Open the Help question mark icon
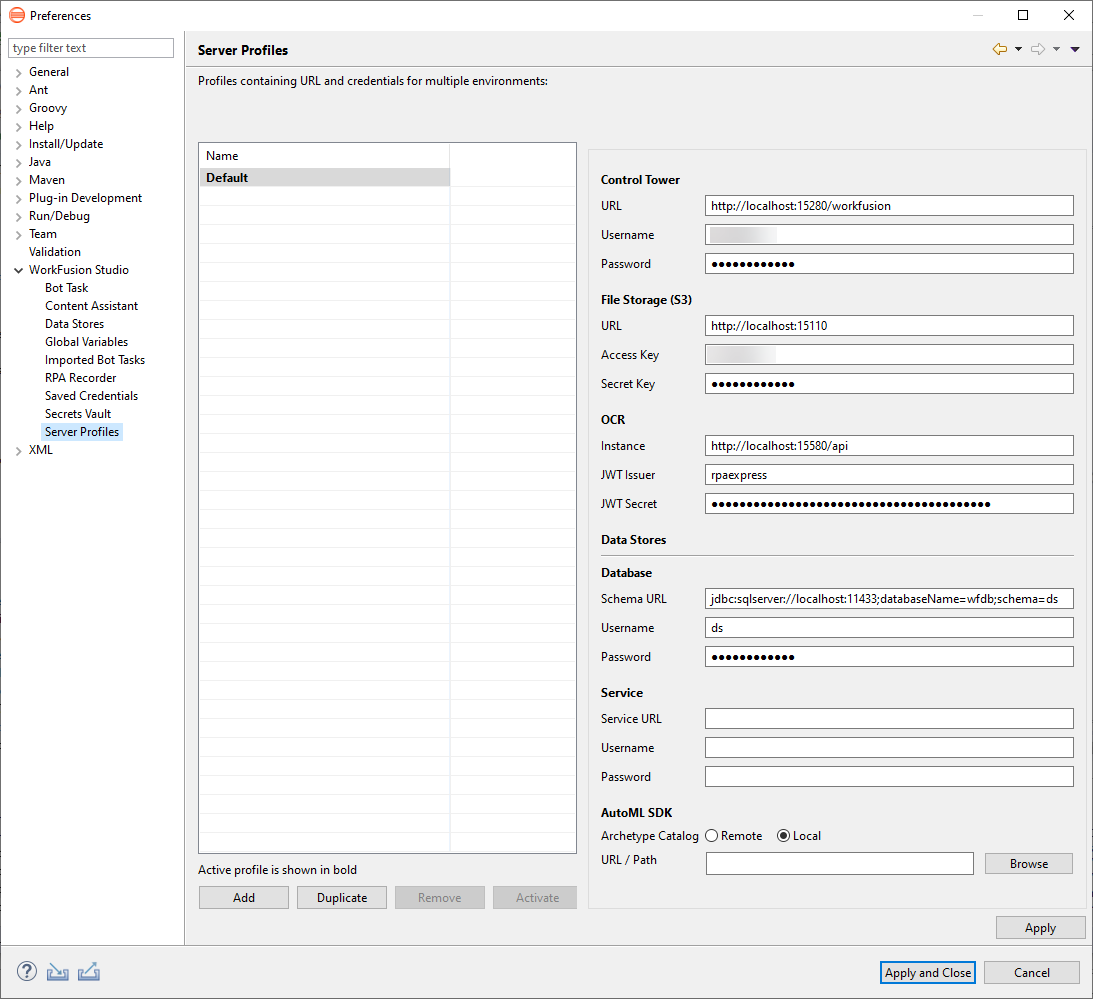Screen dimensions: 1093x999 pyautogui.click(x=26, y=970)
